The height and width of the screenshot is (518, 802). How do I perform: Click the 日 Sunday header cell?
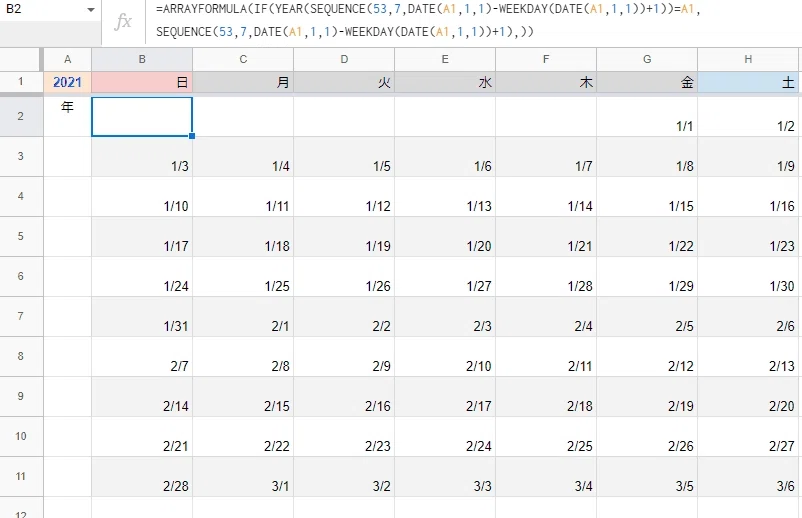point(142,82)
